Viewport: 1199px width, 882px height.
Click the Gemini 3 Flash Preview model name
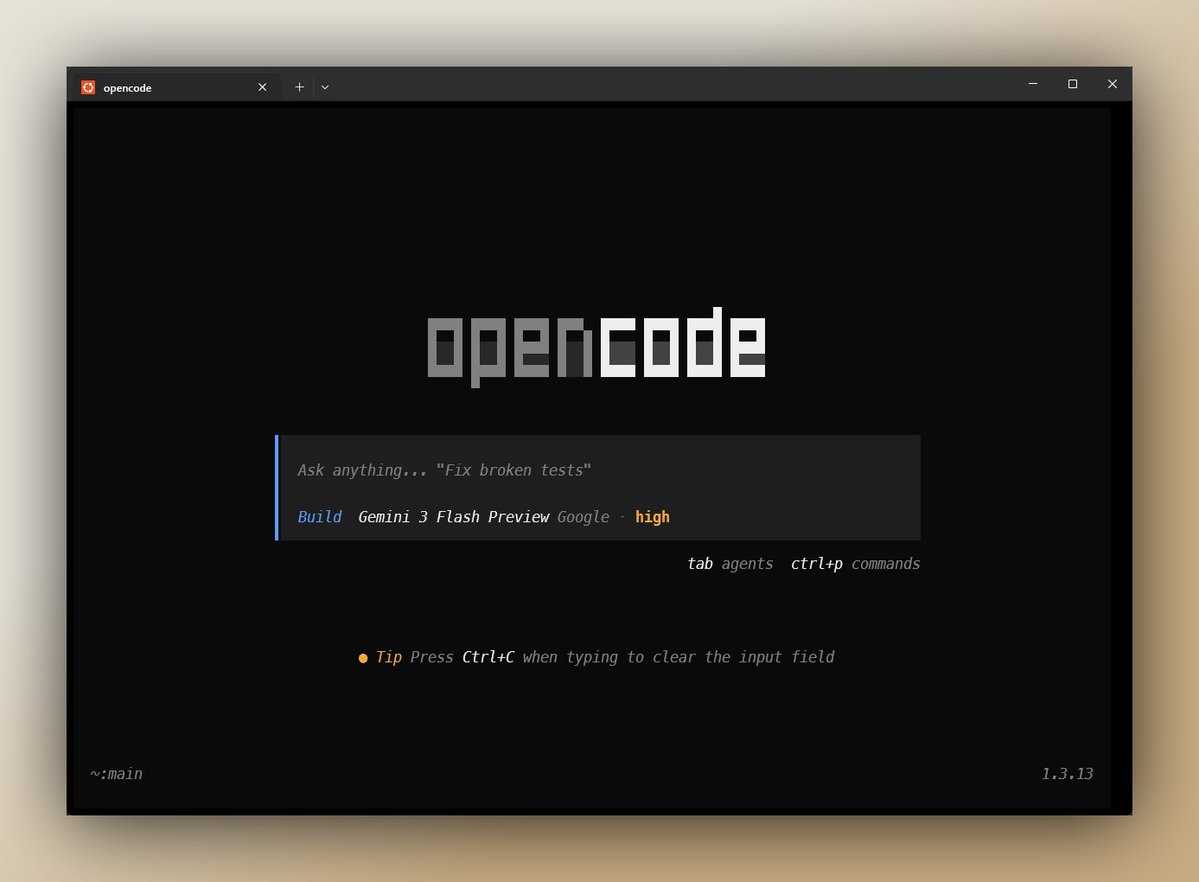point(453,517)
